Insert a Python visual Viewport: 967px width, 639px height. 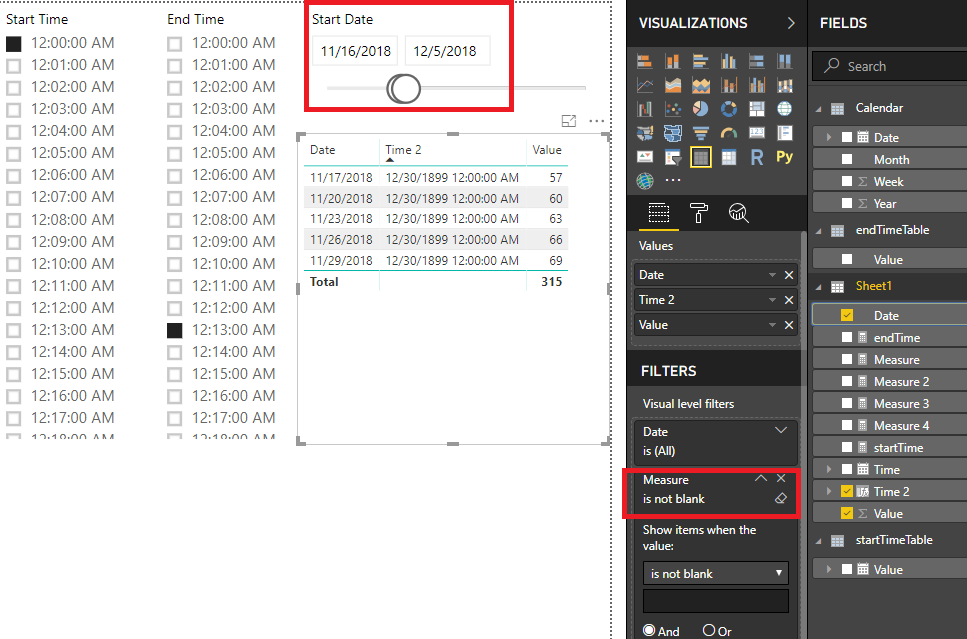(x=784, y=157)
